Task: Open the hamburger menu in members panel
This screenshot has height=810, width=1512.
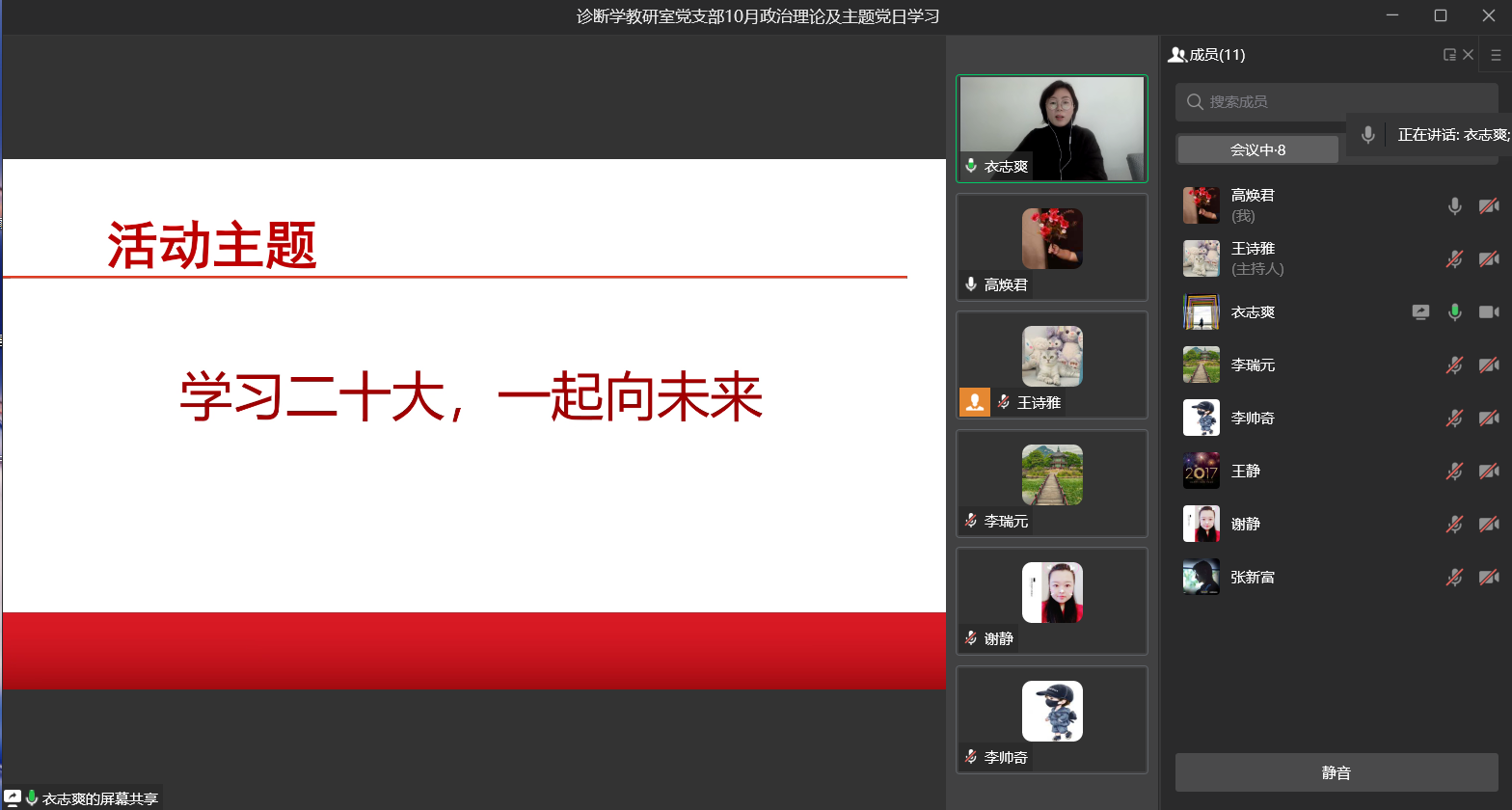Action: pyautogui.click(x=1496, y=55)
